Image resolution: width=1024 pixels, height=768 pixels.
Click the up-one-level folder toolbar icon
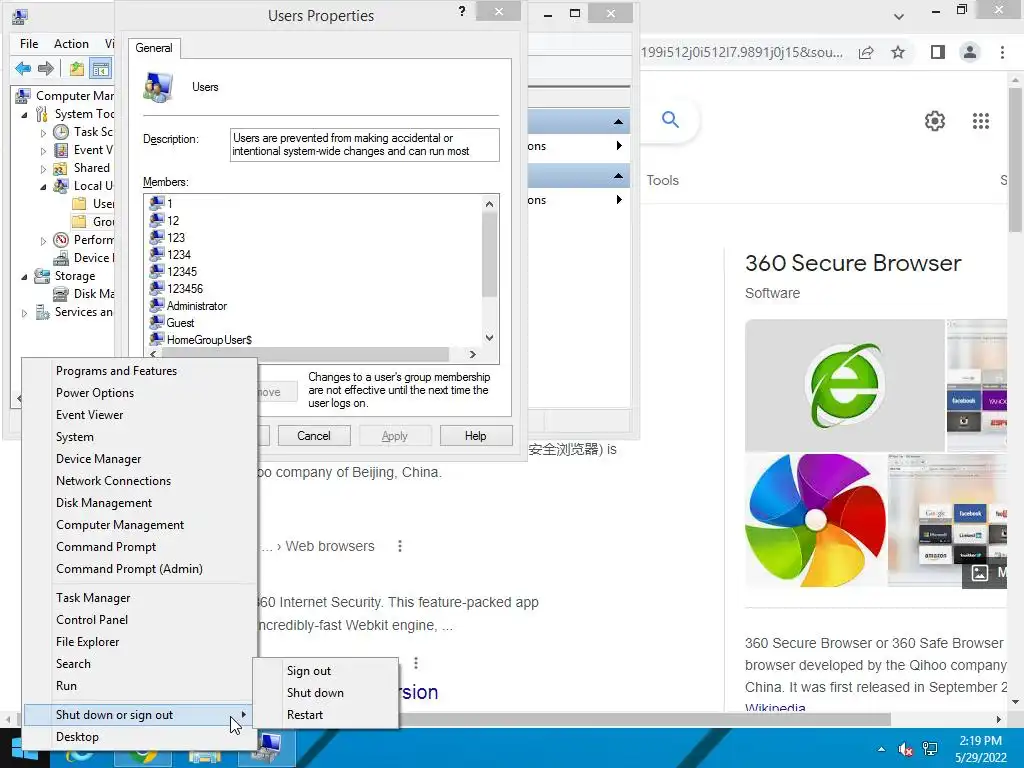click(x=76, y=68)
